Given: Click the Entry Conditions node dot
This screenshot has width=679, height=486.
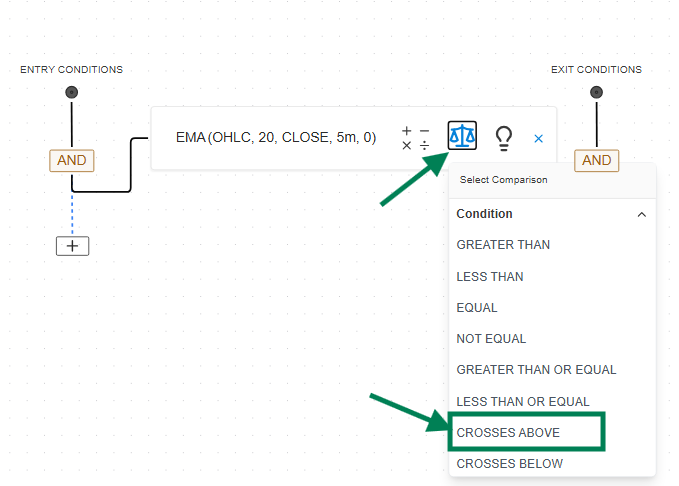Looking at the screenshot, I should coord(71,92).
